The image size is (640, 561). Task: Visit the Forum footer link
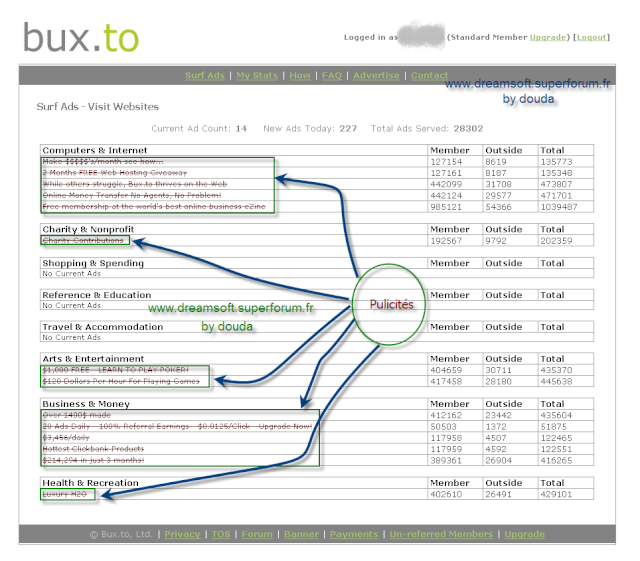[257, 534]
